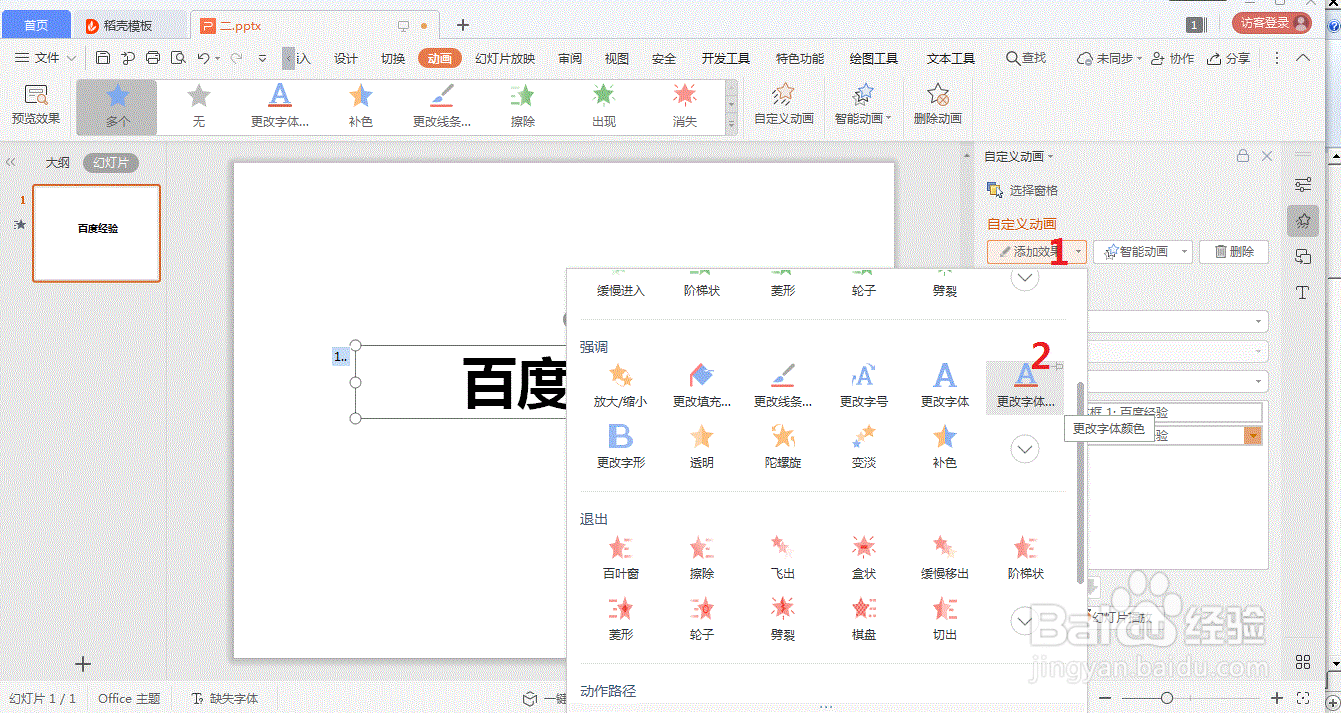Image resolution: width=1341 pixels, height=713 pixels.
Task: Open Custom Animation (自定义动画) from the ribbon
Action: (x=784, y=105)
